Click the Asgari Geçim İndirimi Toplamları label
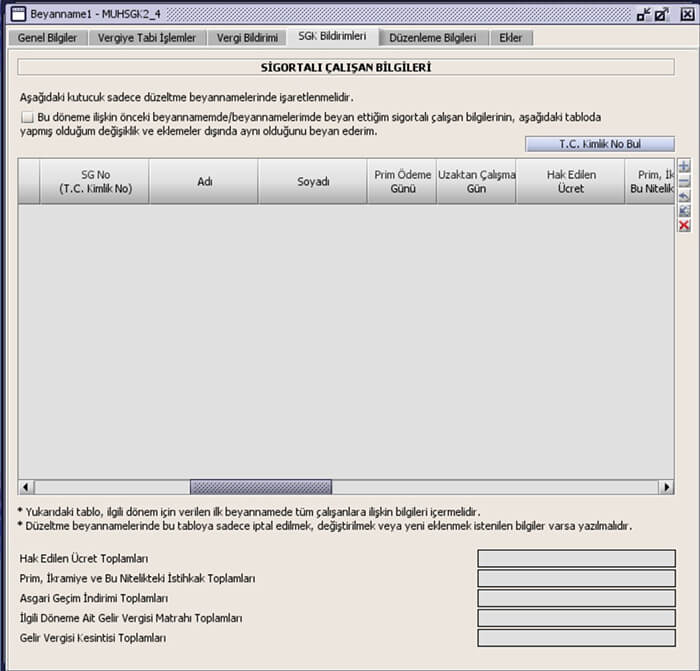The width and height of the screenshot is (700, 671). click(94, 598)
